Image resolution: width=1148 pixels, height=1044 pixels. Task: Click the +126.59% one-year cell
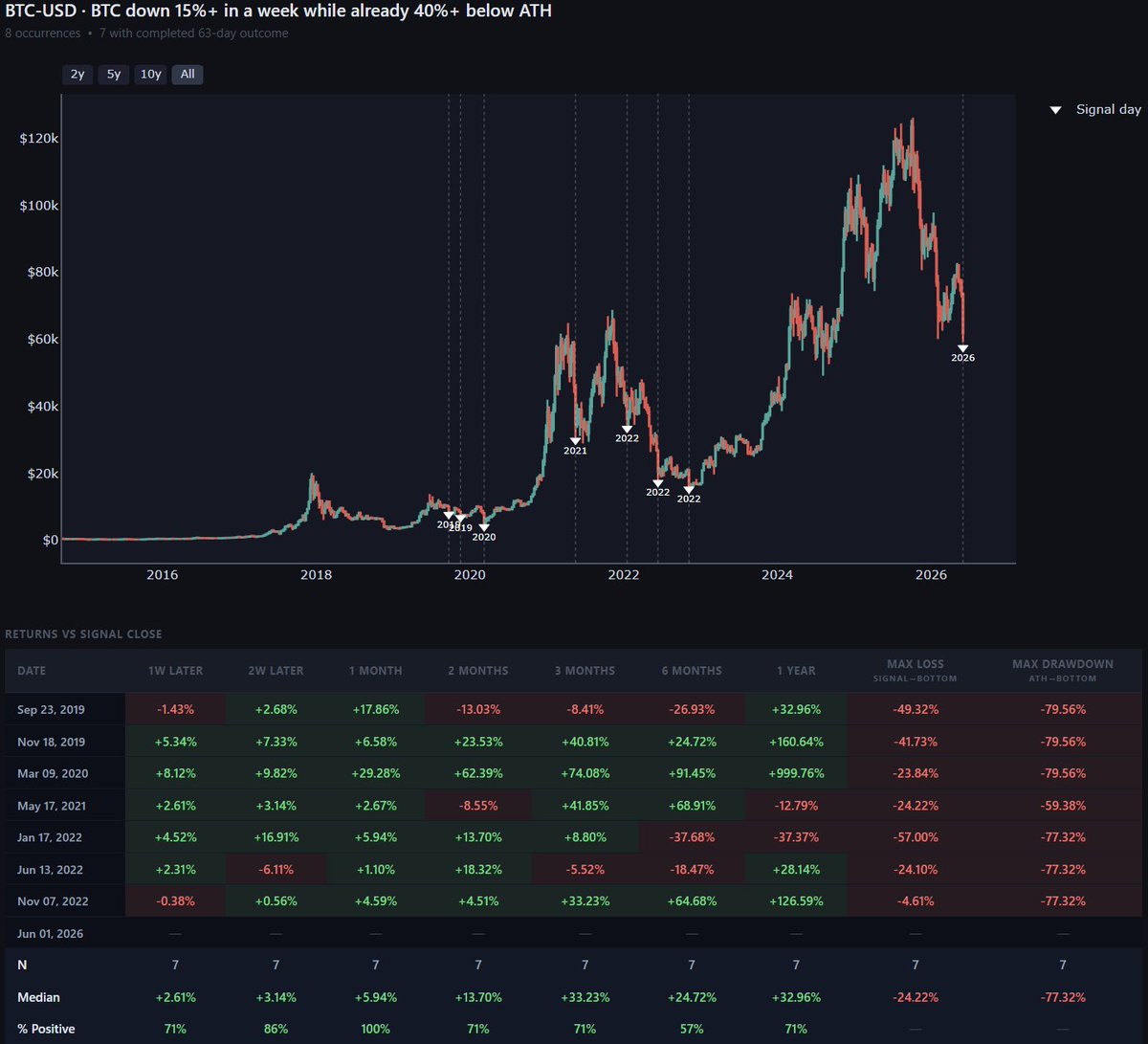click(x=796, y=901)
